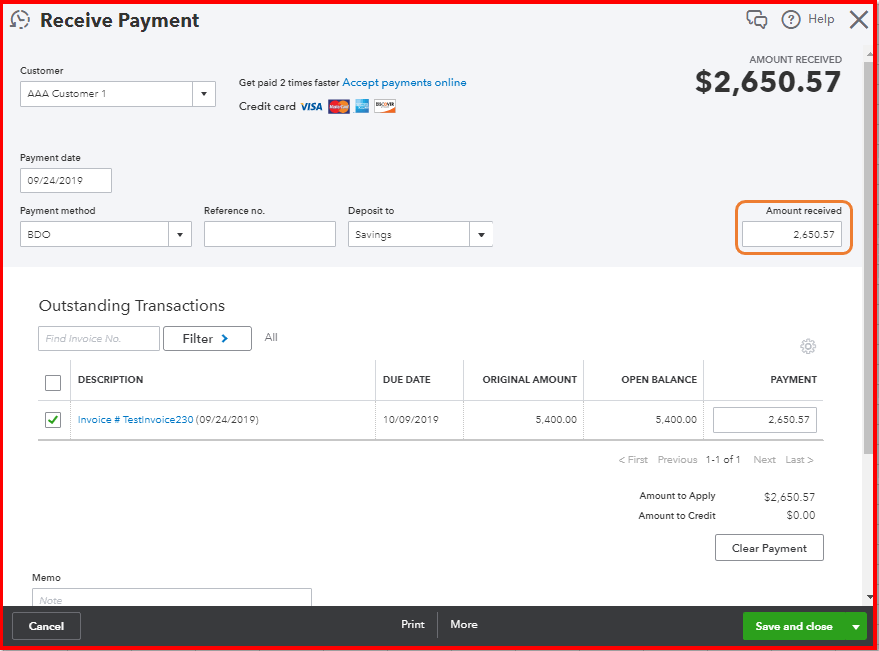Toggle the select-all checkbox in the table header
This screenshot has height=651, width=879.
53,382
